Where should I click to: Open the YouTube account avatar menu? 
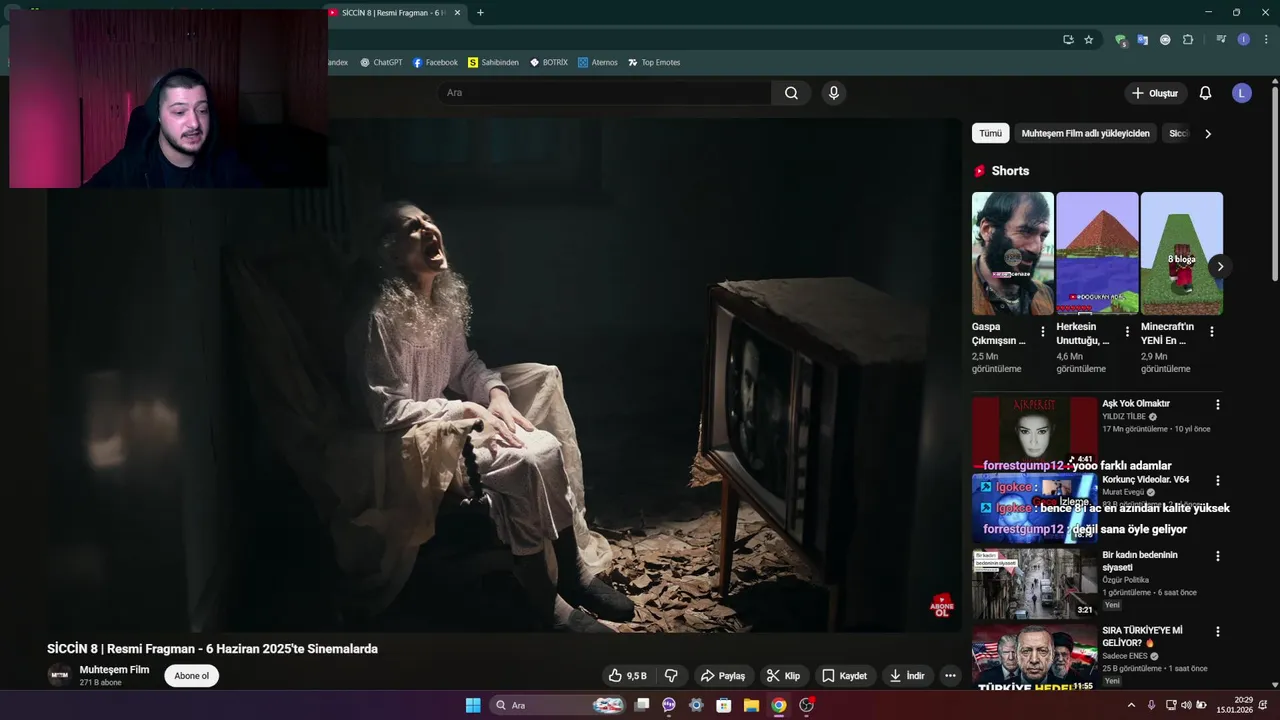coord(1242,93)
